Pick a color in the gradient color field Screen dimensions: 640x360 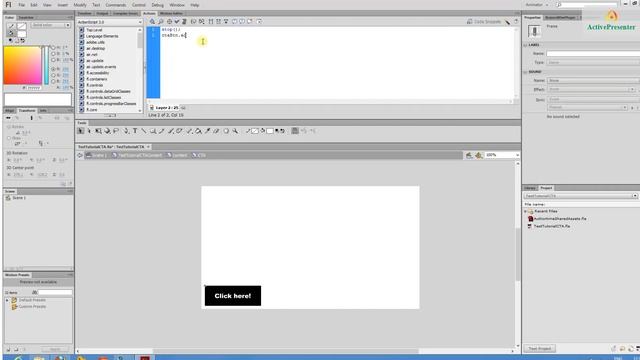click(x=22, y=65)
